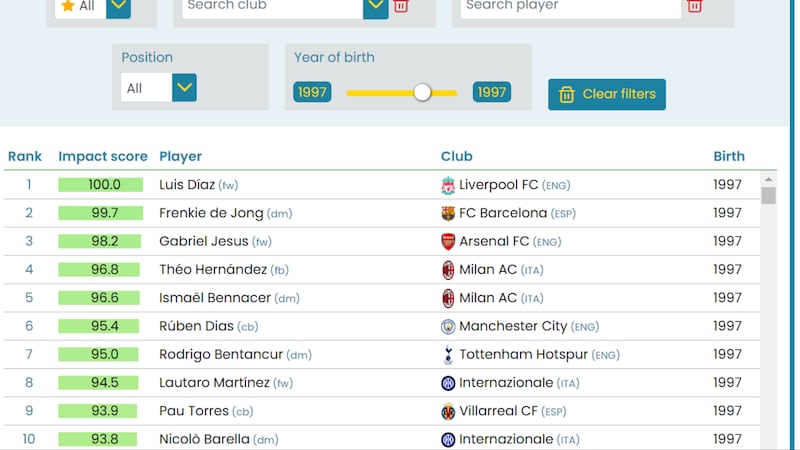Sort table by Birth column header

729,156
